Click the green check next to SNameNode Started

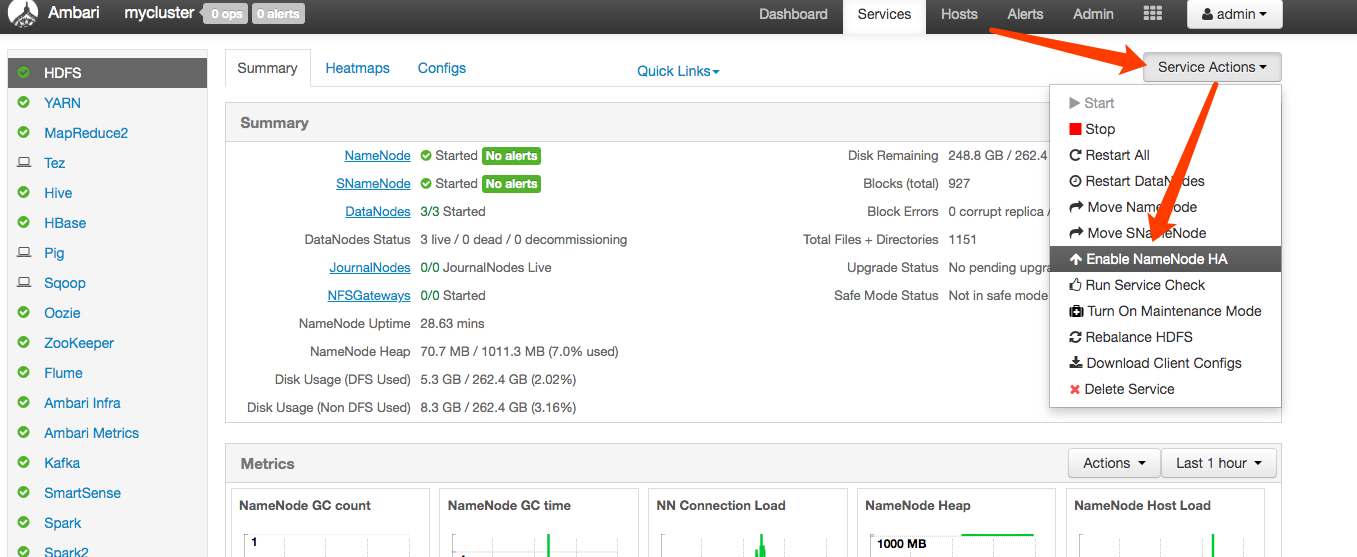(x=426, y=184)
